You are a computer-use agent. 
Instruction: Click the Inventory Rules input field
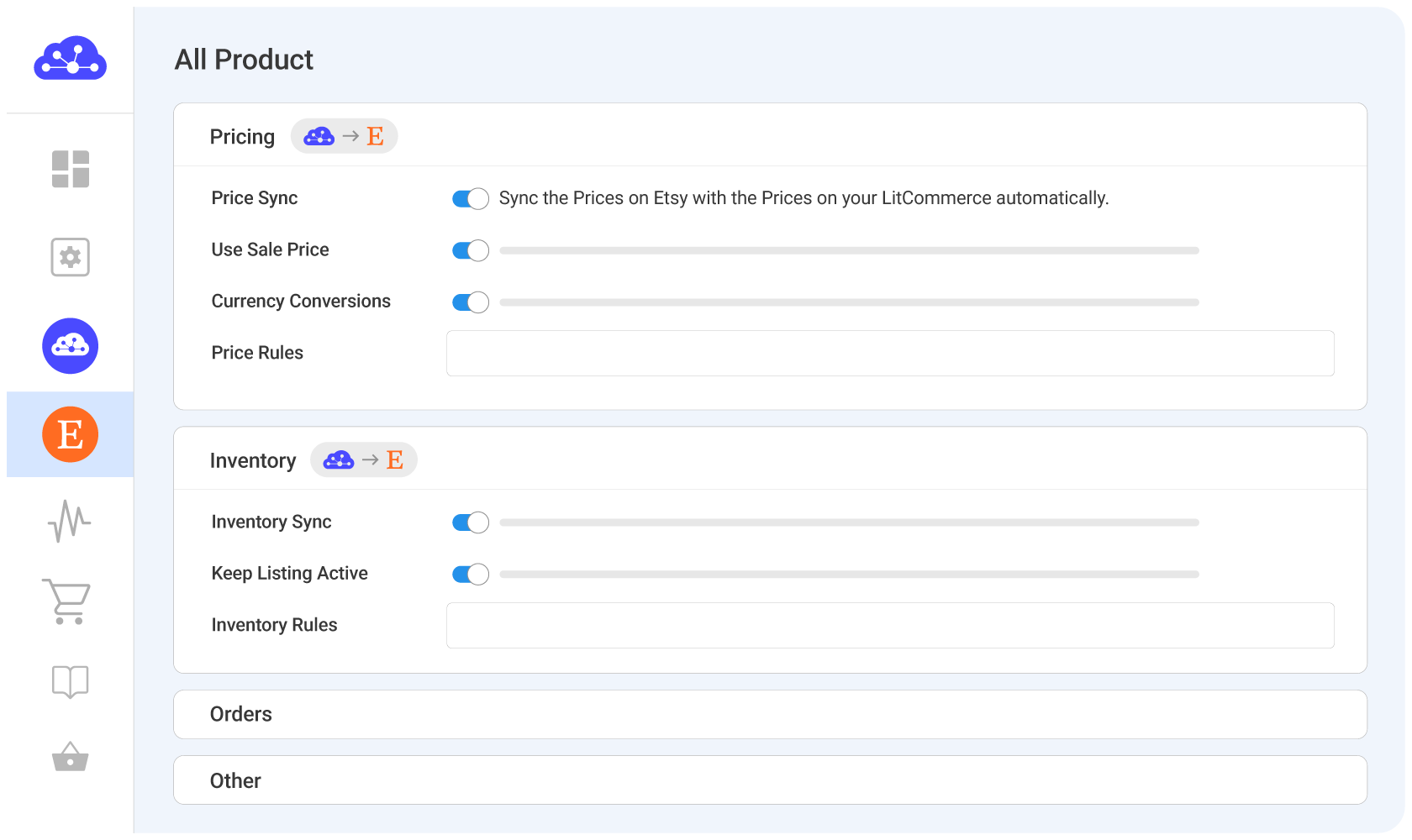click(889, 625)
